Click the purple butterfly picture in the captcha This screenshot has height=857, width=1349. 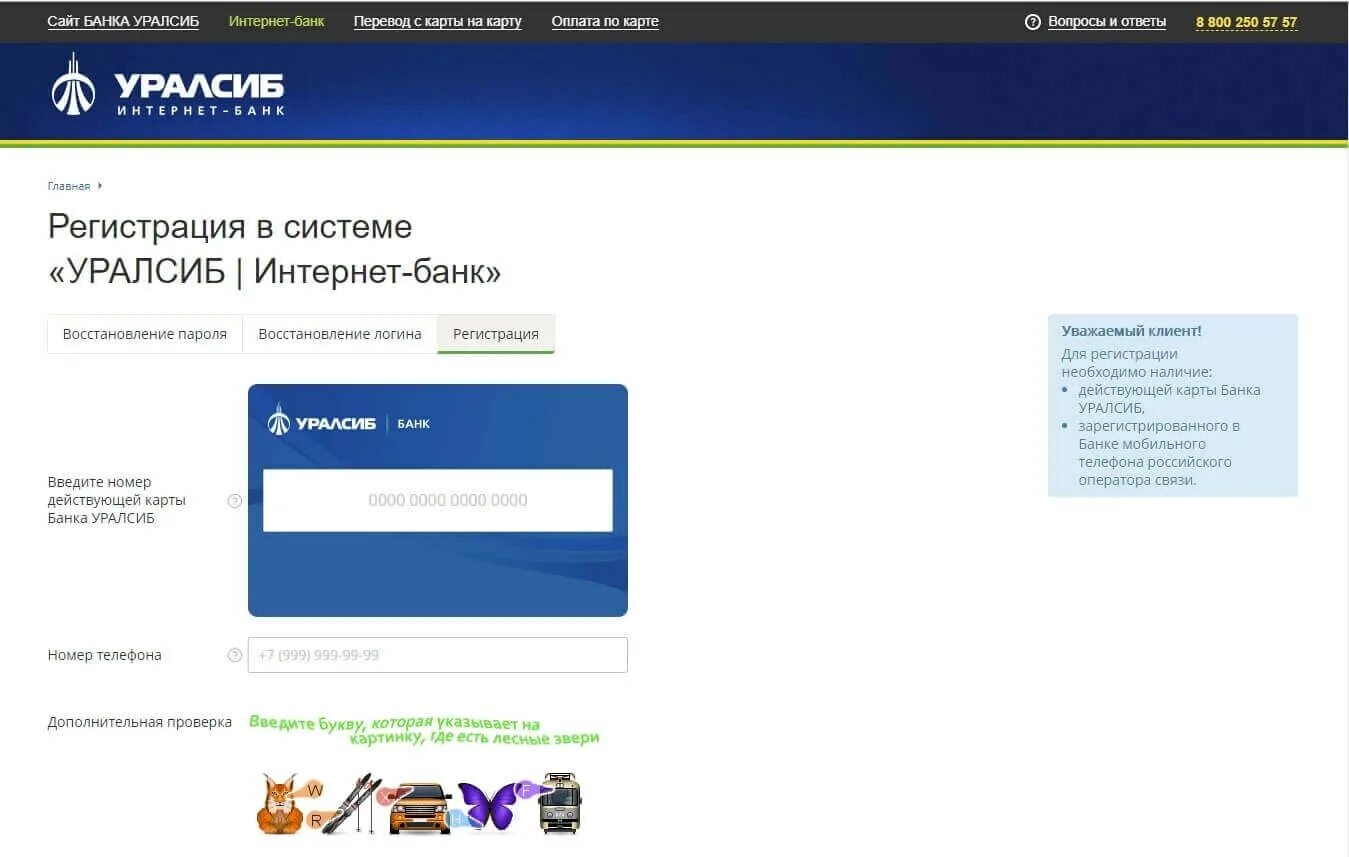click(487, 806)
